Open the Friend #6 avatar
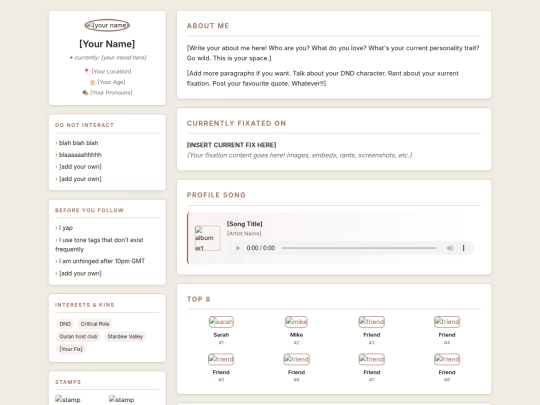The width and height of the screenshot is (540, 405). tap(296, 359)
